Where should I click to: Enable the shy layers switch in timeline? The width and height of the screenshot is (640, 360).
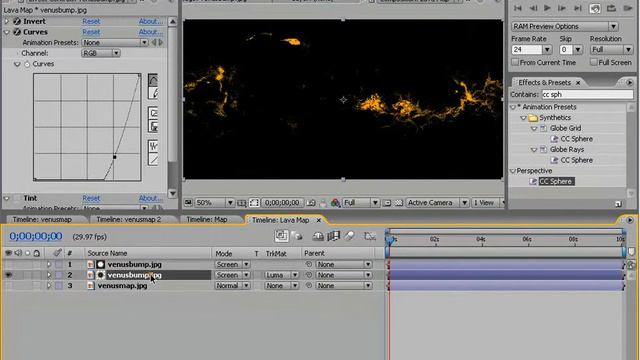tap(318, 236)
